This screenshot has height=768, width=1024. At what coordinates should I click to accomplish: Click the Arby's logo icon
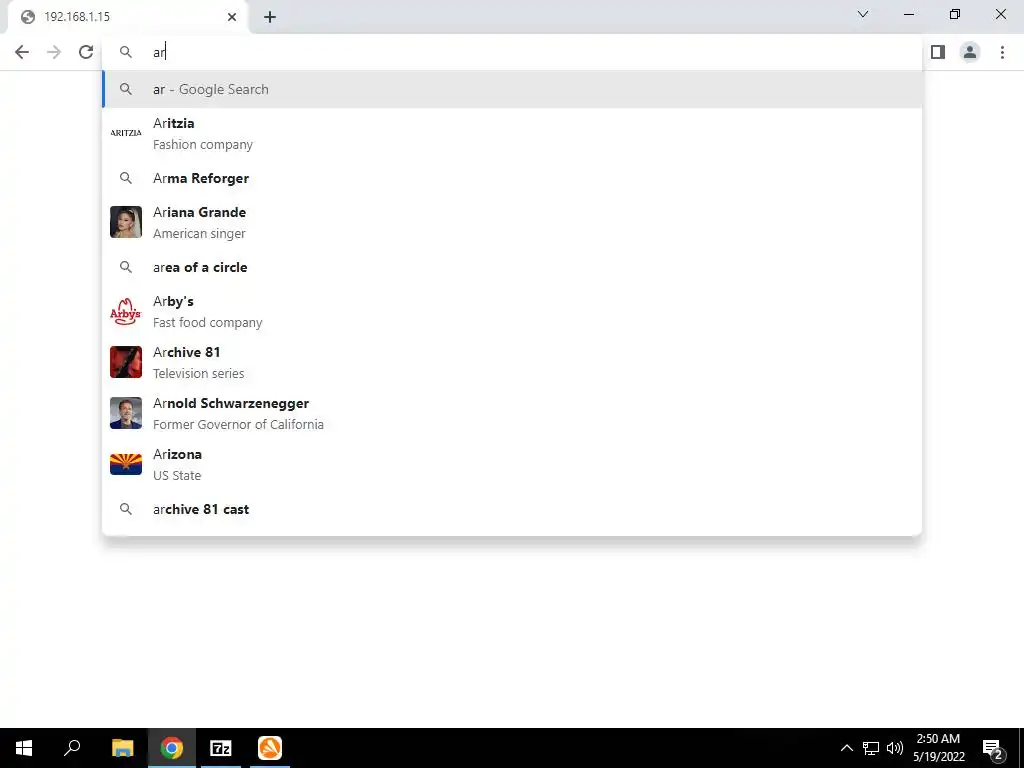(x=126, y=312)
